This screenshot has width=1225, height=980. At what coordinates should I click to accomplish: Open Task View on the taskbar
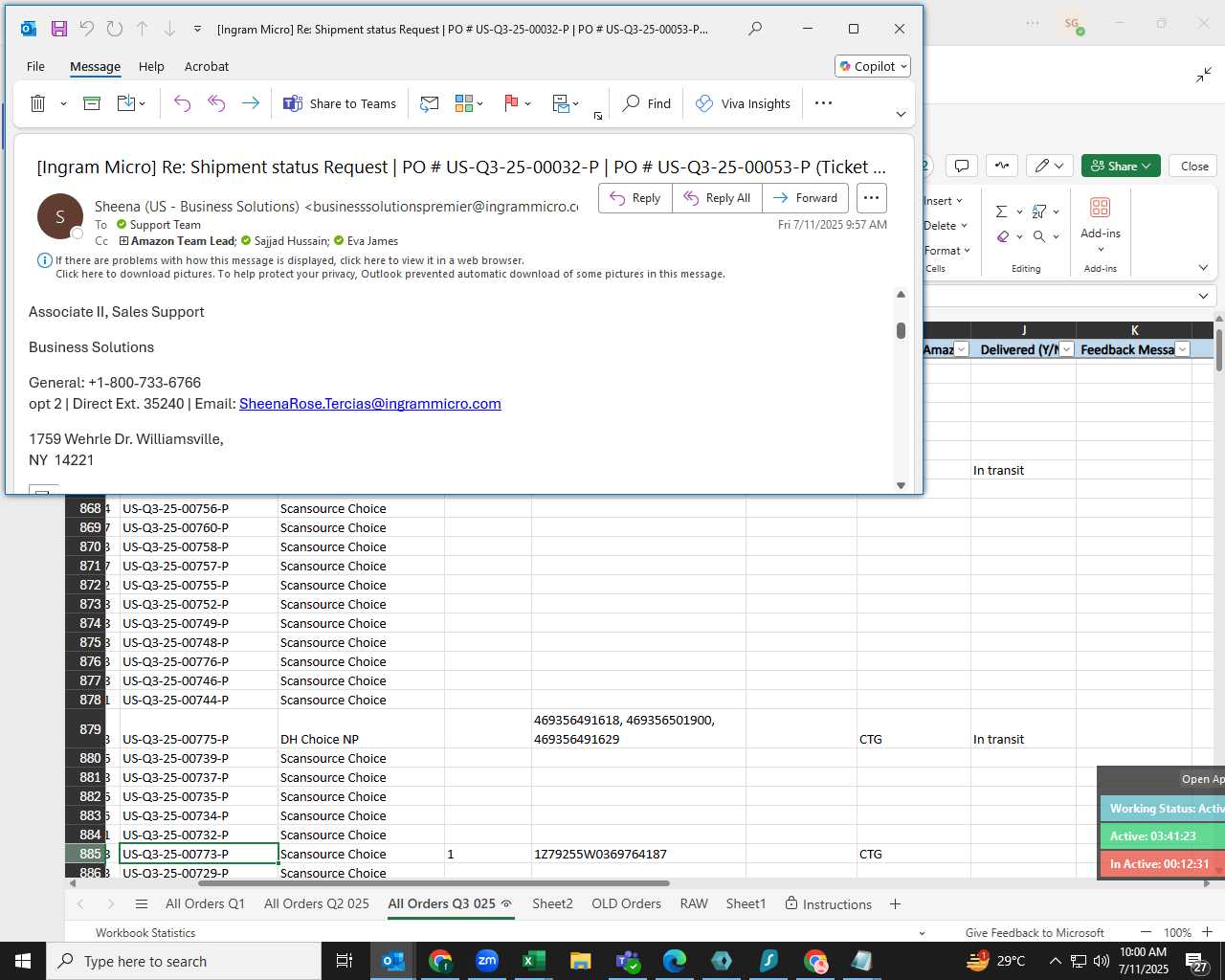pos(344,961)
